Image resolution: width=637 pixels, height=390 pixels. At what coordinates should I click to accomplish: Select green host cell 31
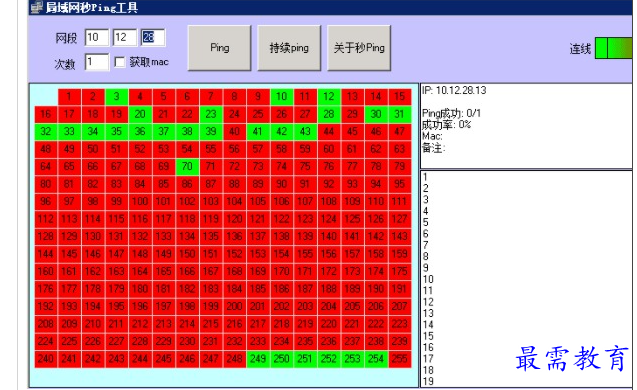399,114
